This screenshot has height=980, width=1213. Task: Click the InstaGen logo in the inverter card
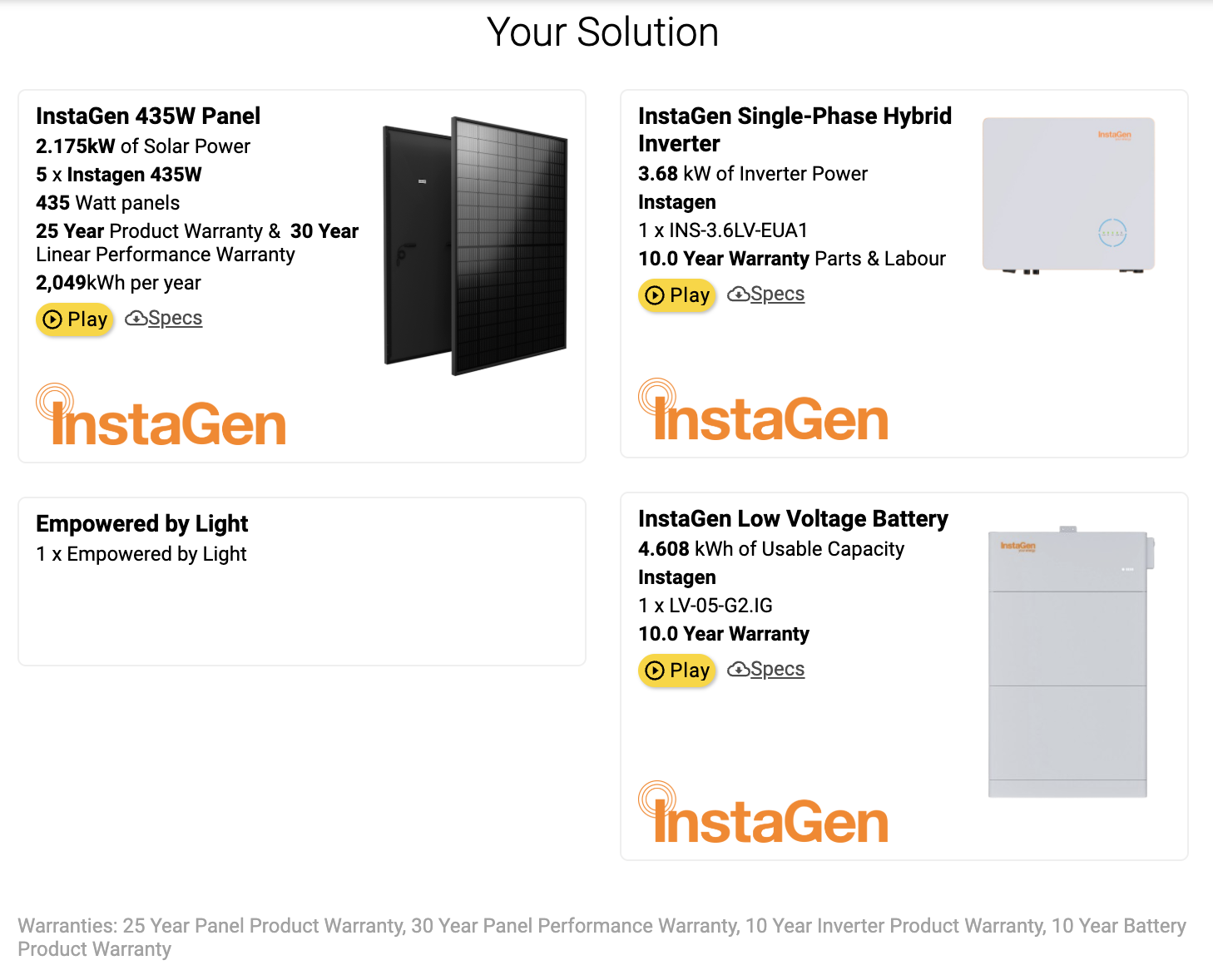(x=763, y=410)
